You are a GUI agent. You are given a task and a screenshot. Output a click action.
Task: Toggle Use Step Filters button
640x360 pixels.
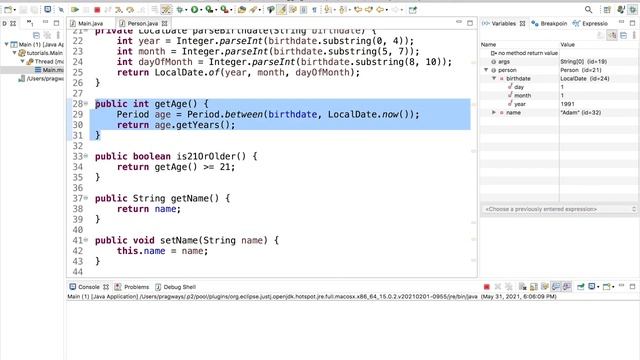tap(166, 9)
